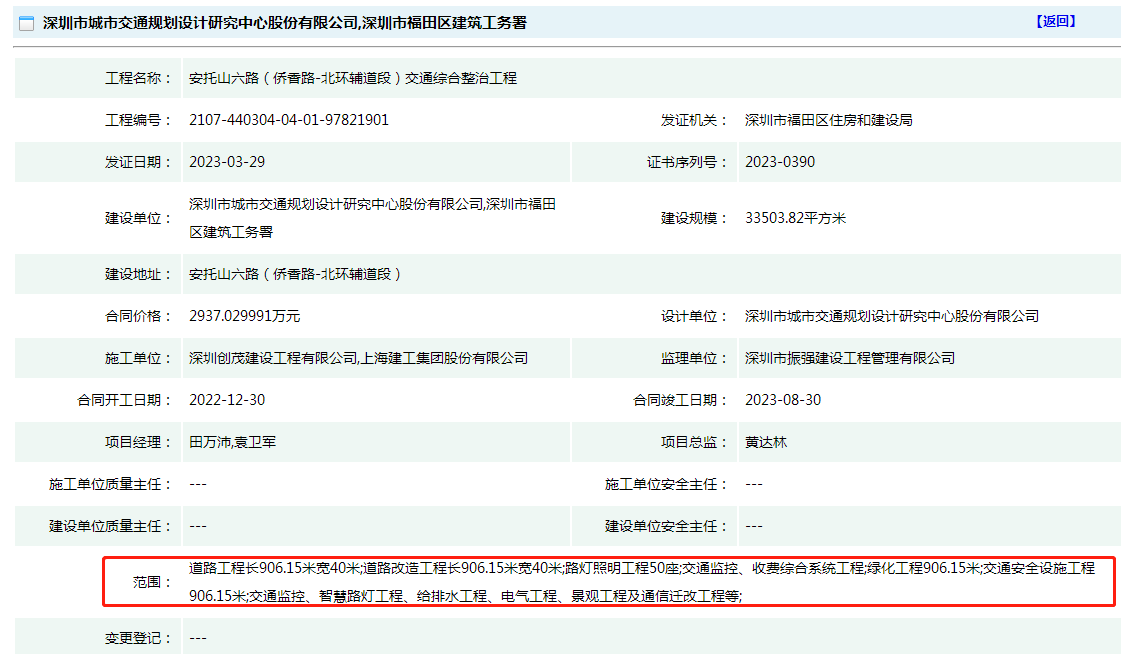Select the 建设规模 value 33503.82平方米
This screenshot has height=654, width=1121.
795,218
